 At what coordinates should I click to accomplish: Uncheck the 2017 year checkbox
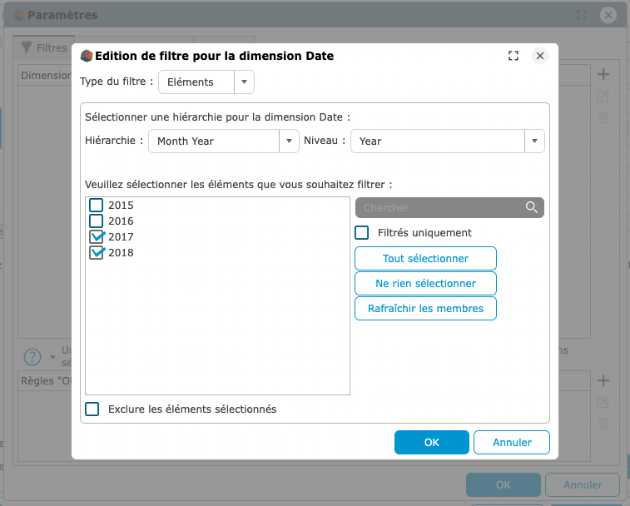tap(96, 237)
